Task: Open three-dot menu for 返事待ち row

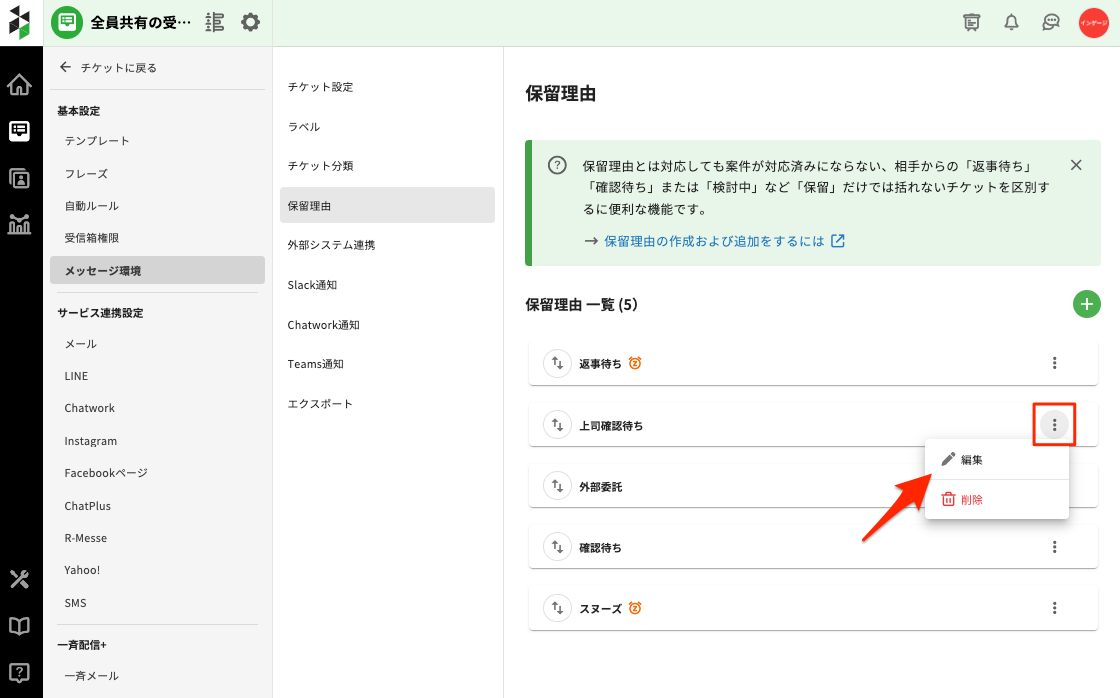Action: pos(1054,364)
